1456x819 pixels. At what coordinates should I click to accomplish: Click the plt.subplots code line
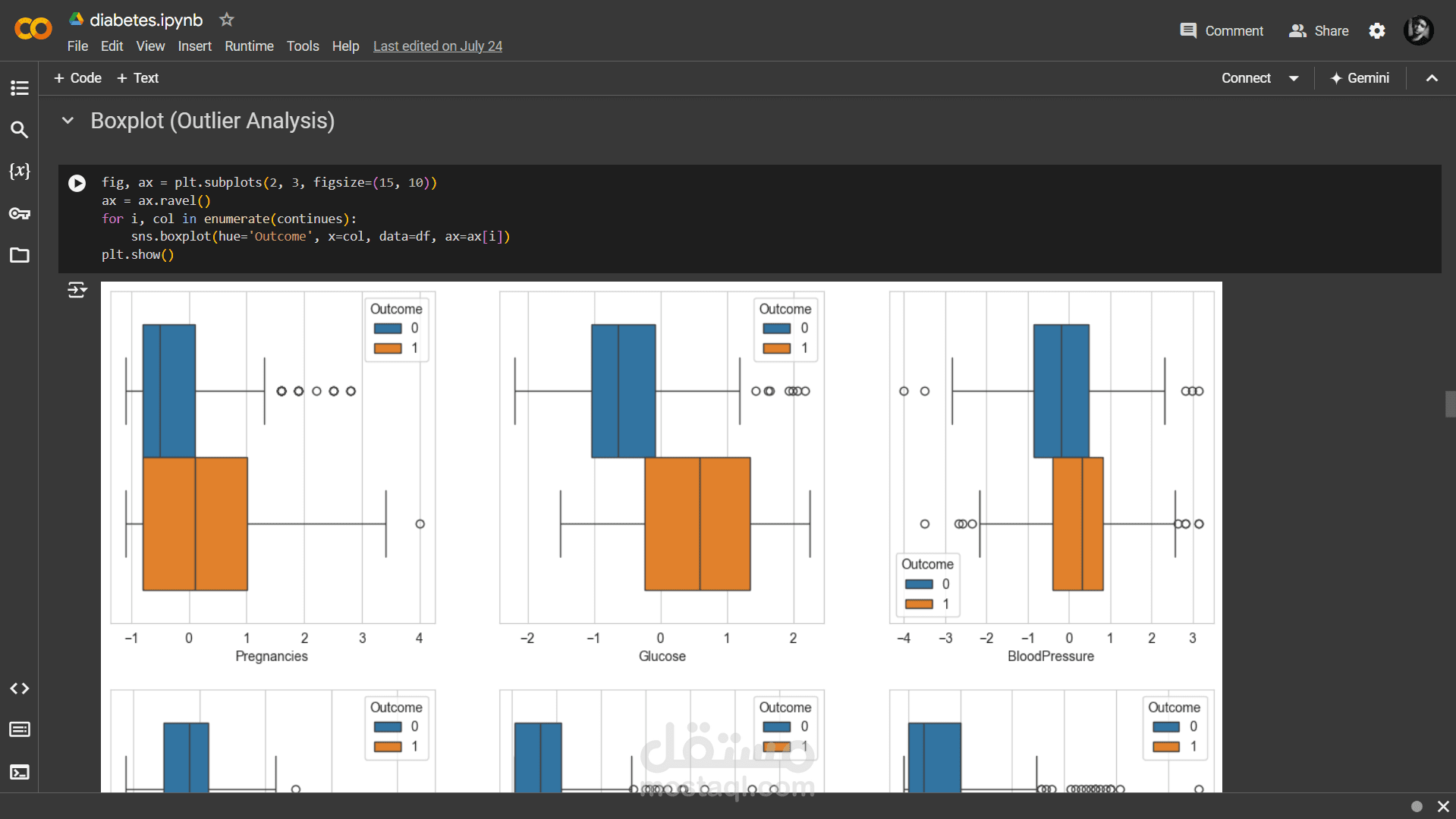269,183
